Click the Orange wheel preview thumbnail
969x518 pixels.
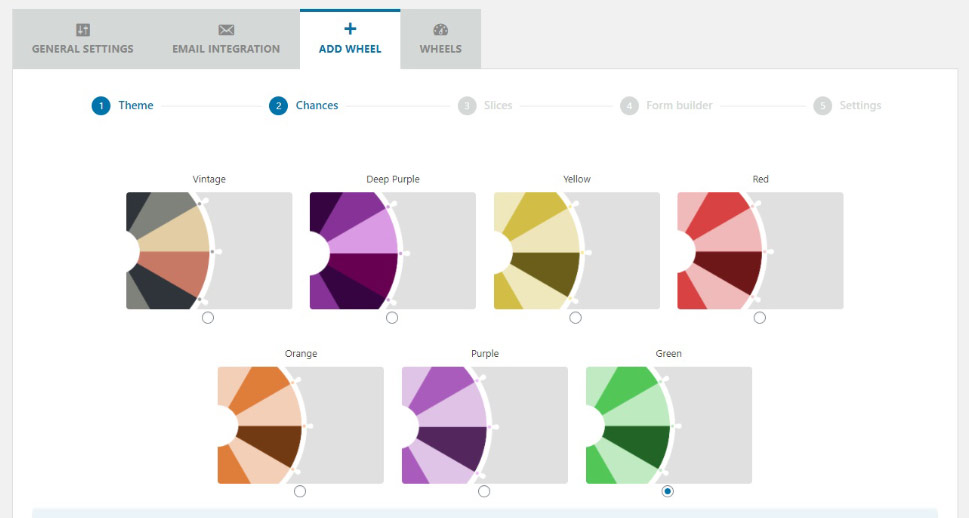(300, 425)
